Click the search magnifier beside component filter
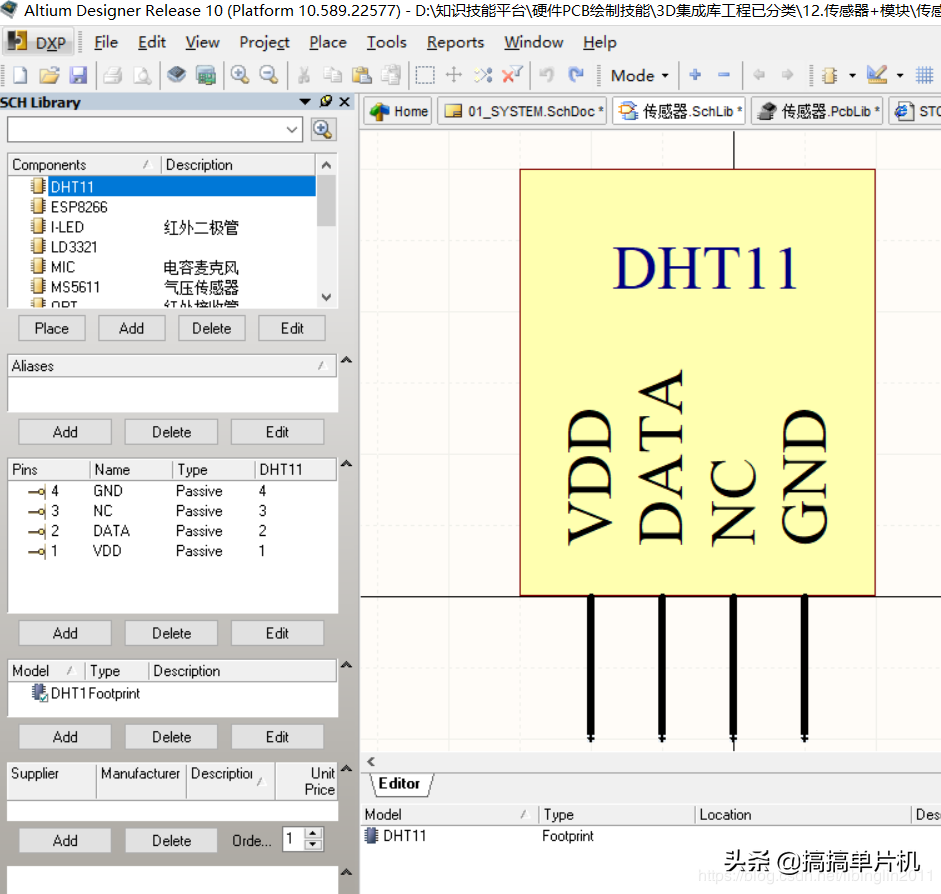 click(x=322, y=129)
